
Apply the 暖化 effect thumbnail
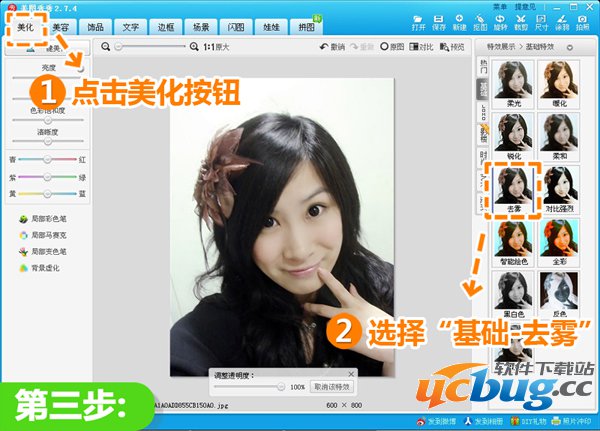point(559,84)
